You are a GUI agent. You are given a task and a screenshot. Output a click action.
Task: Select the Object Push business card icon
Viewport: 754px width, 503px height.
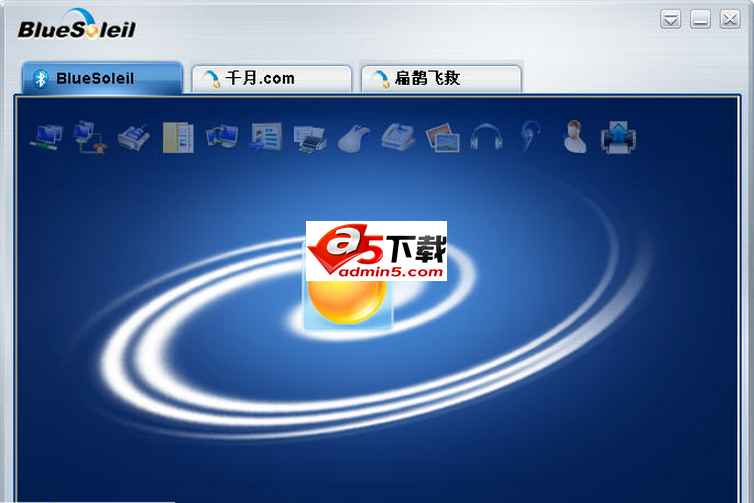click(266, 137)
